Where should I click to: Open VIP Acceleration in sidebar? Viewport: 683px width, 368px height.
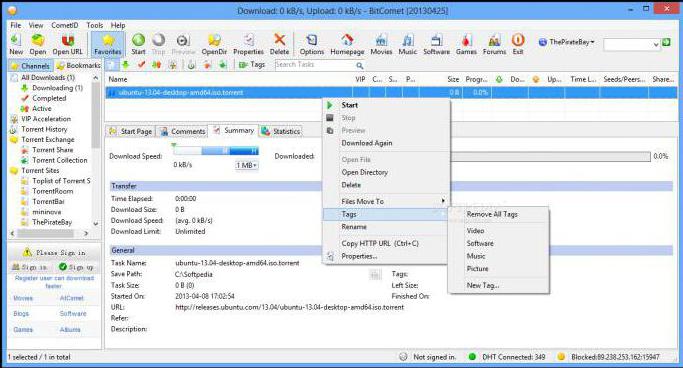pos(46,119)
